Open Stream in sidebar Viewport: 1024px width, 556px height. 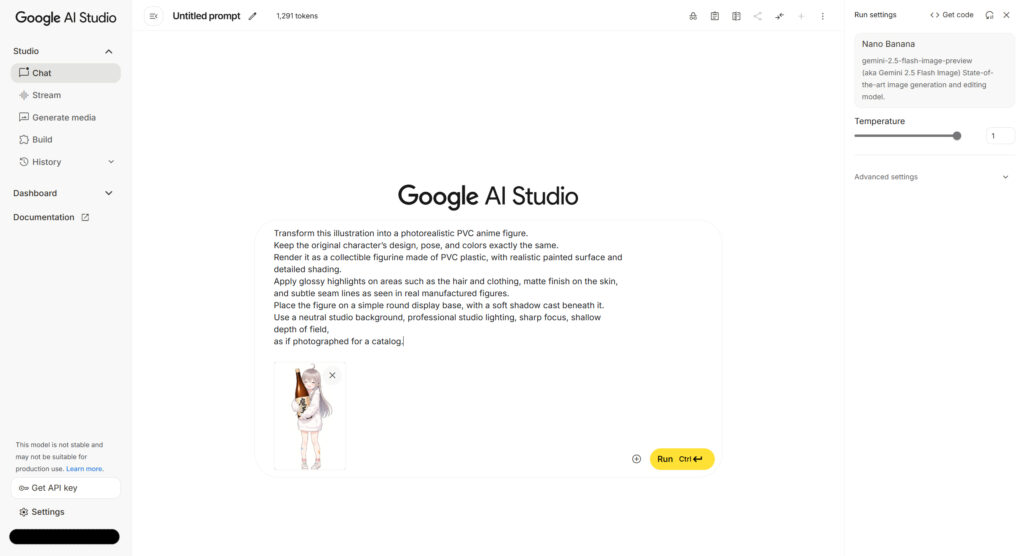pos(65,95)
